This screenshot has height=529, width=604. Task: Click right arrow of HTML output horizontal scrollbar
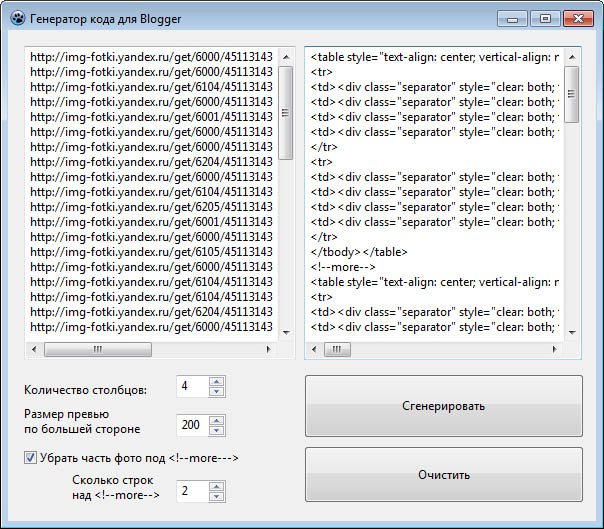pyautogui.click(x=555, y=349)
